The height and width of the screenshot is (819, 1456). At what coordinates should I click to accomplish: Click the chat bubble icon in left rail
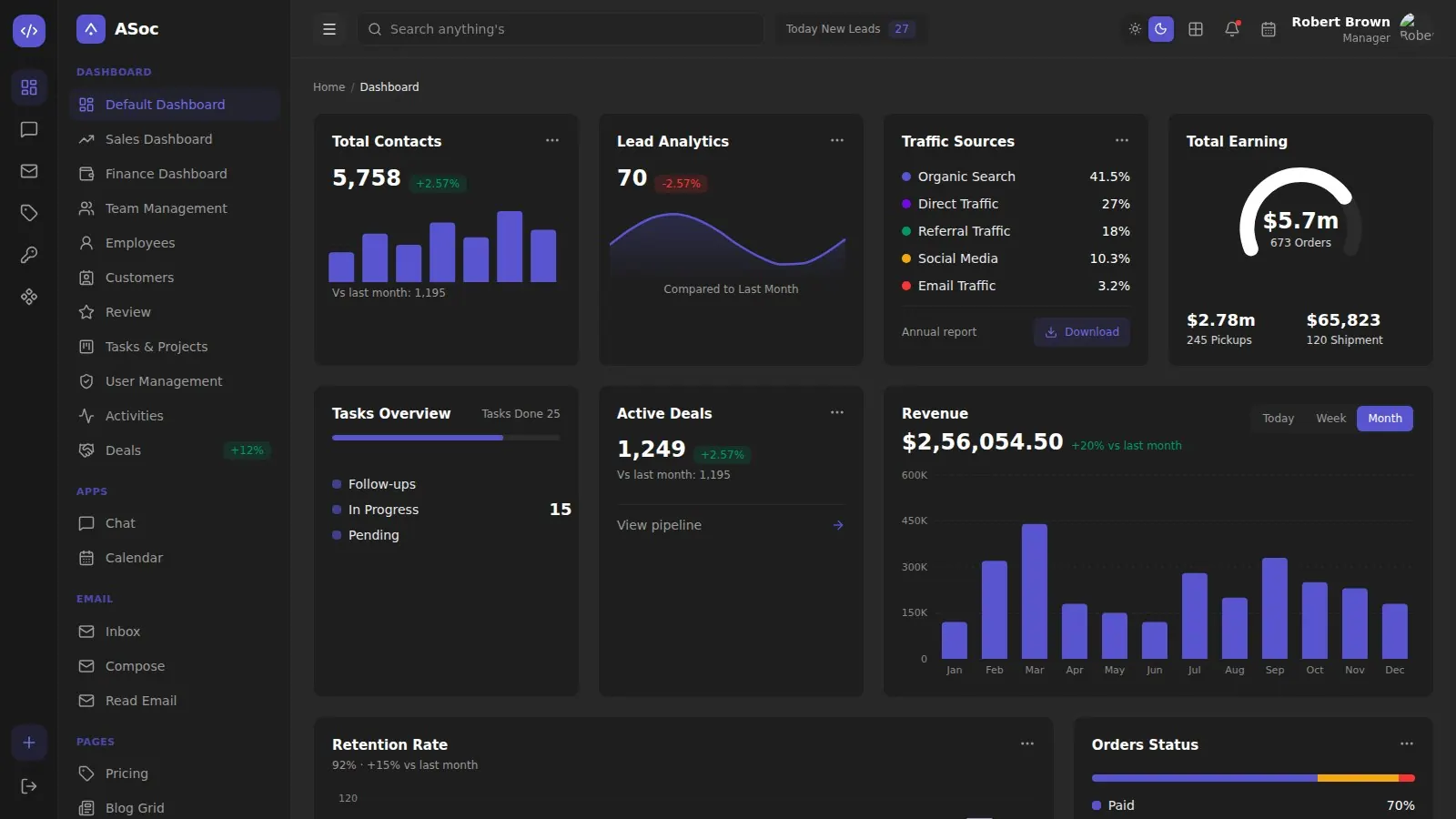(x=29, y=129)
